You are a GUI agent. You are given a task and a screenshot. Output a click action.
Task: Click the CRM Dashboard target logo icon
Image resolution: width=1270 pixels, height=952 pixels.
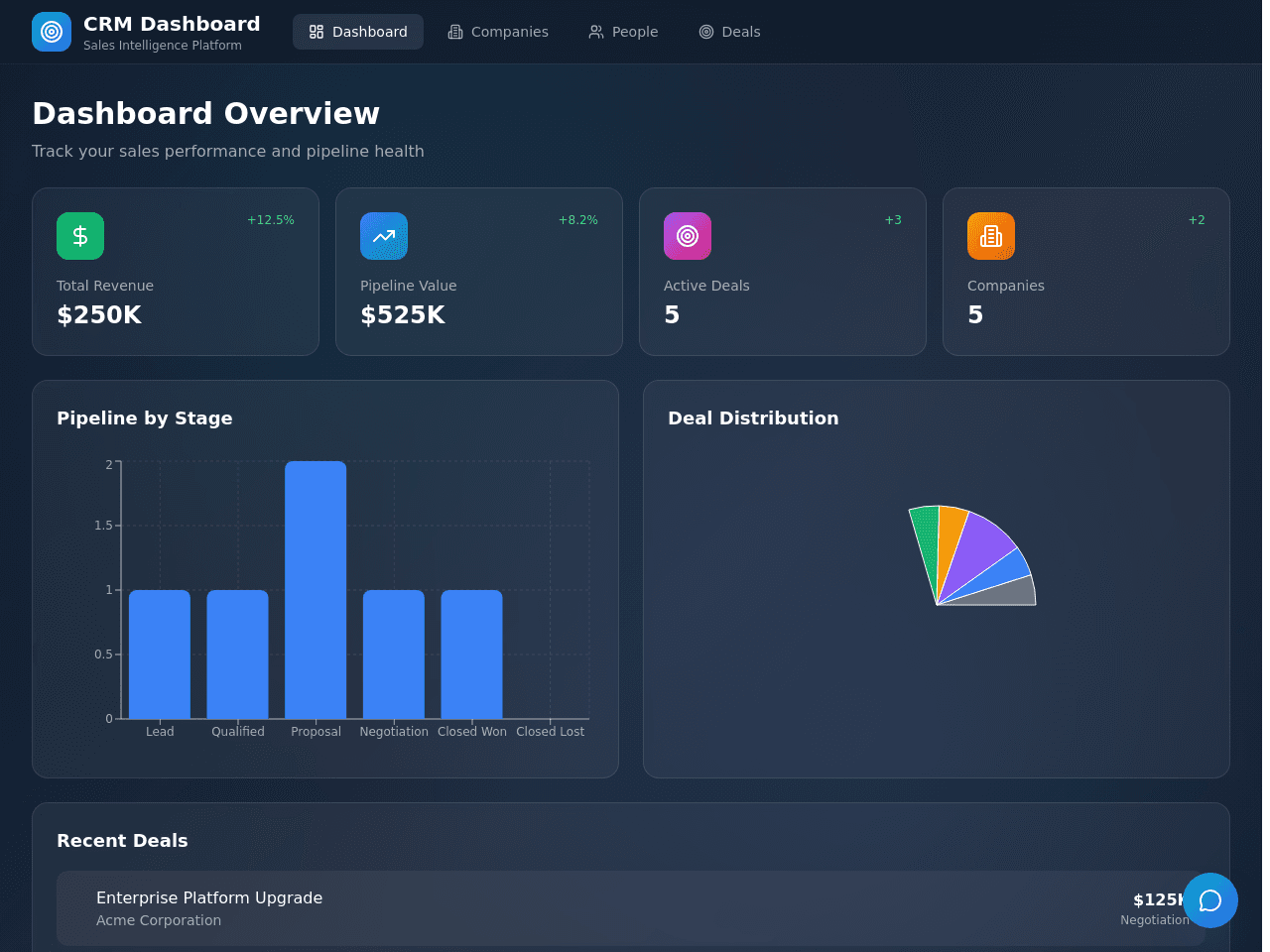[x=52, y=32]
